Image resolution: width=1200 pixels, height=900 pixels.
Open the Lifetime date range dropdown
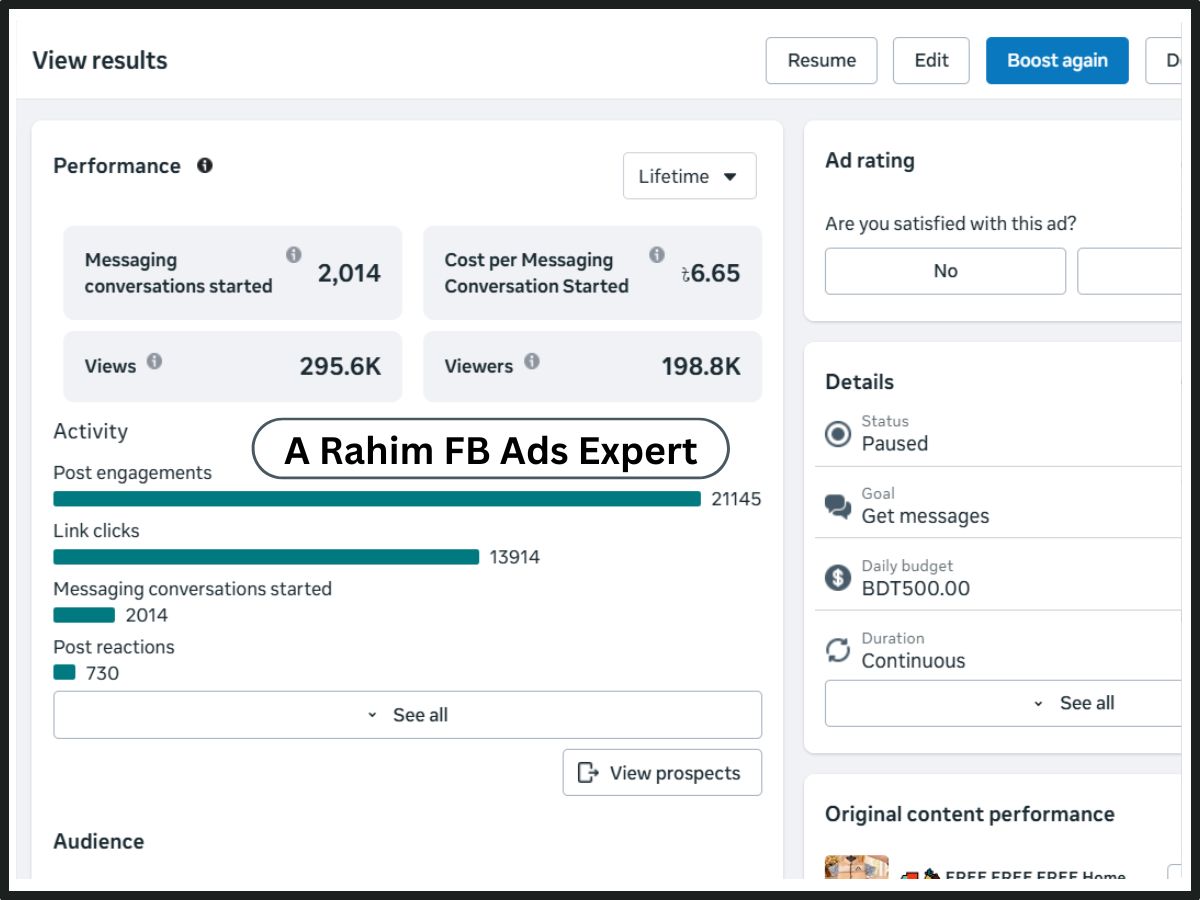tap(690, 176)
